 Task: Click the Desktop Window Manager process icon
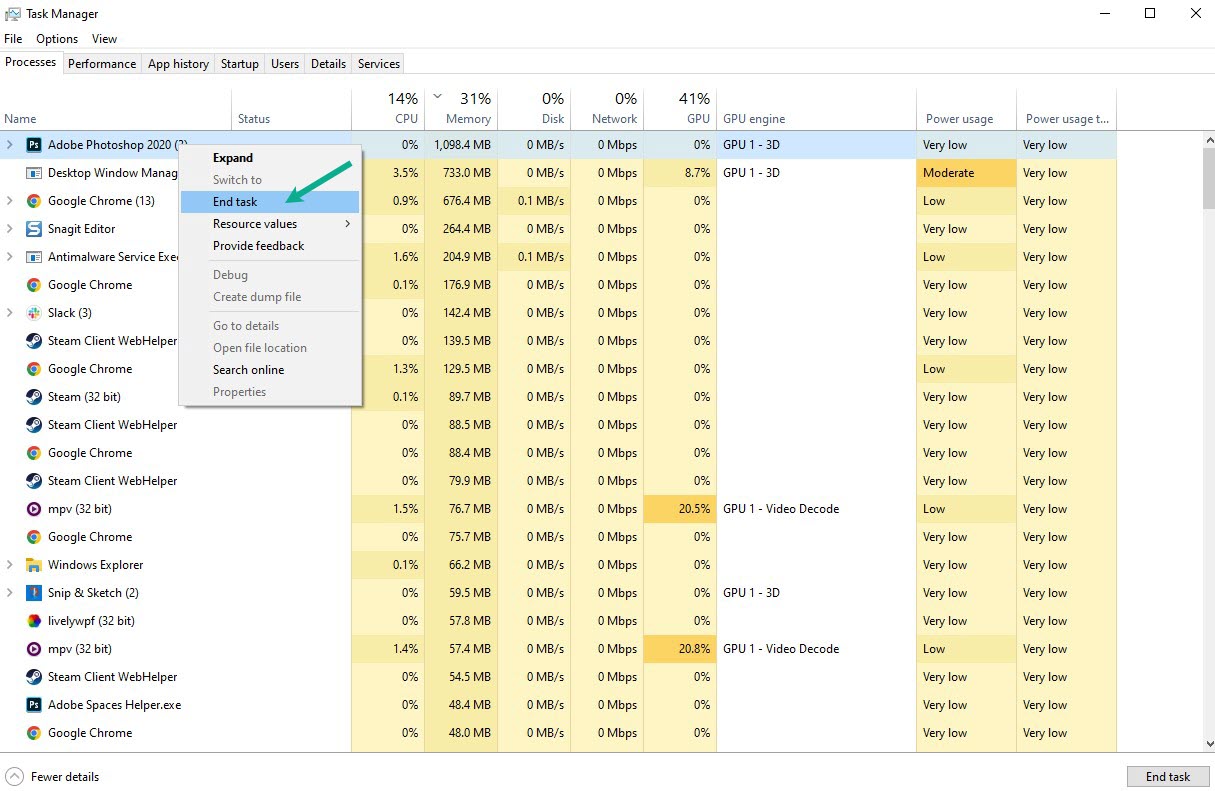click(33, 173)
